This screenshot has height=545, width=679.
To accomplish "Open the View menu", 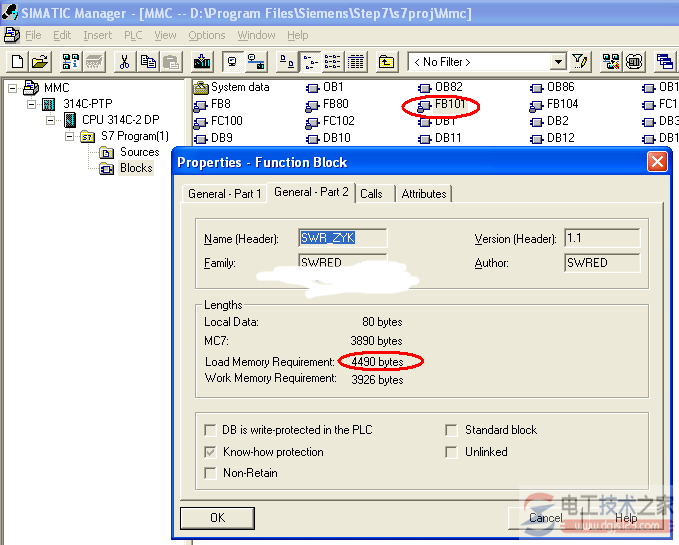I will click(x=165, y=35).
